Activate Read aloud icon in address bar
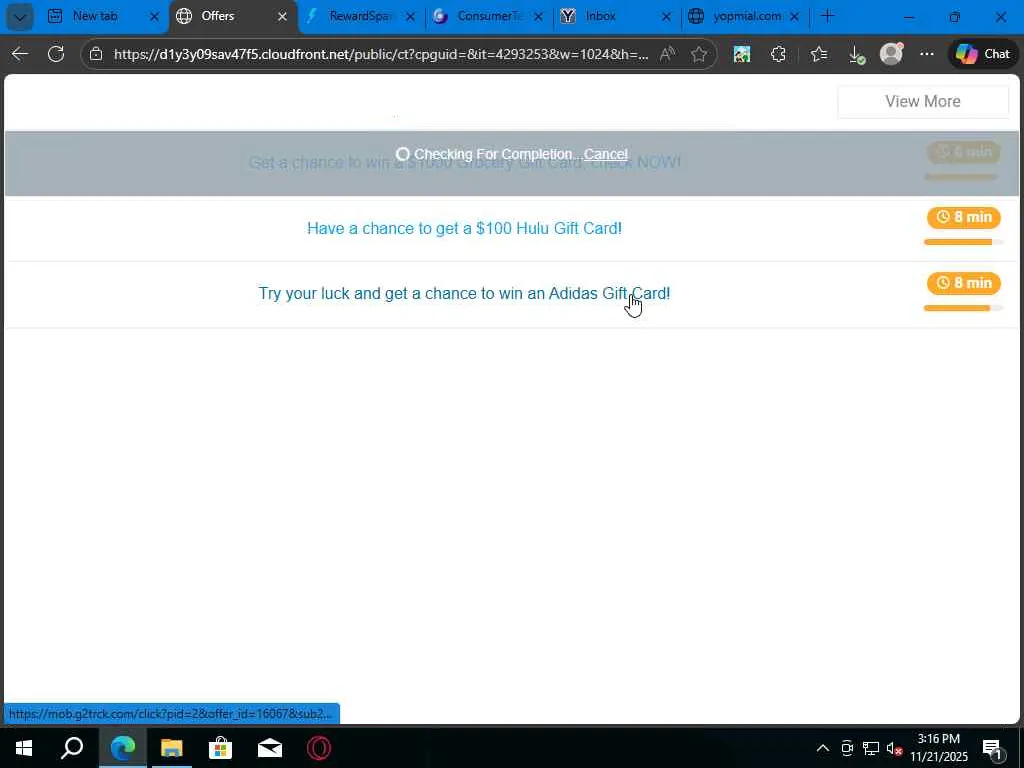The width and height of the screenshot is (1024, 768). tap(667, 54)
